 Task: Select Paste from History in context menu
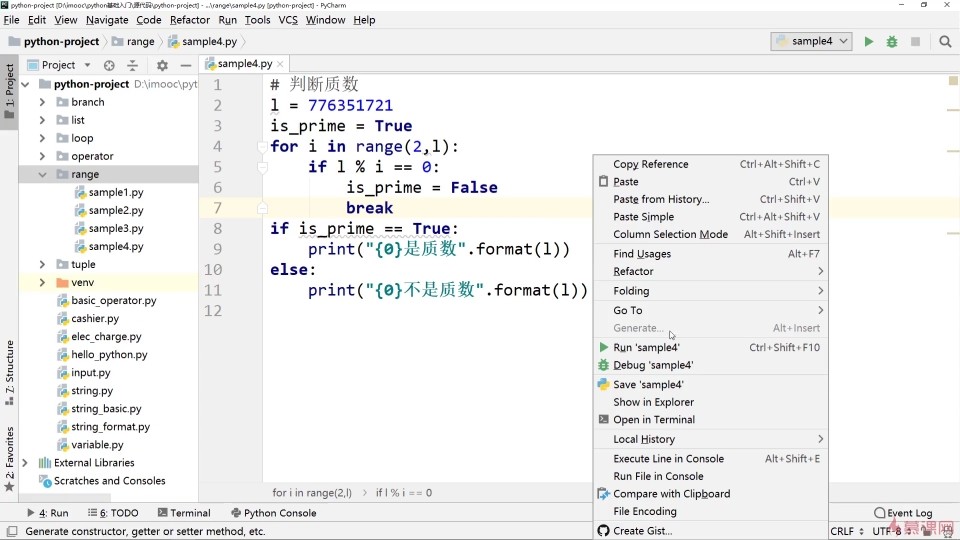[x=711, y=199]
